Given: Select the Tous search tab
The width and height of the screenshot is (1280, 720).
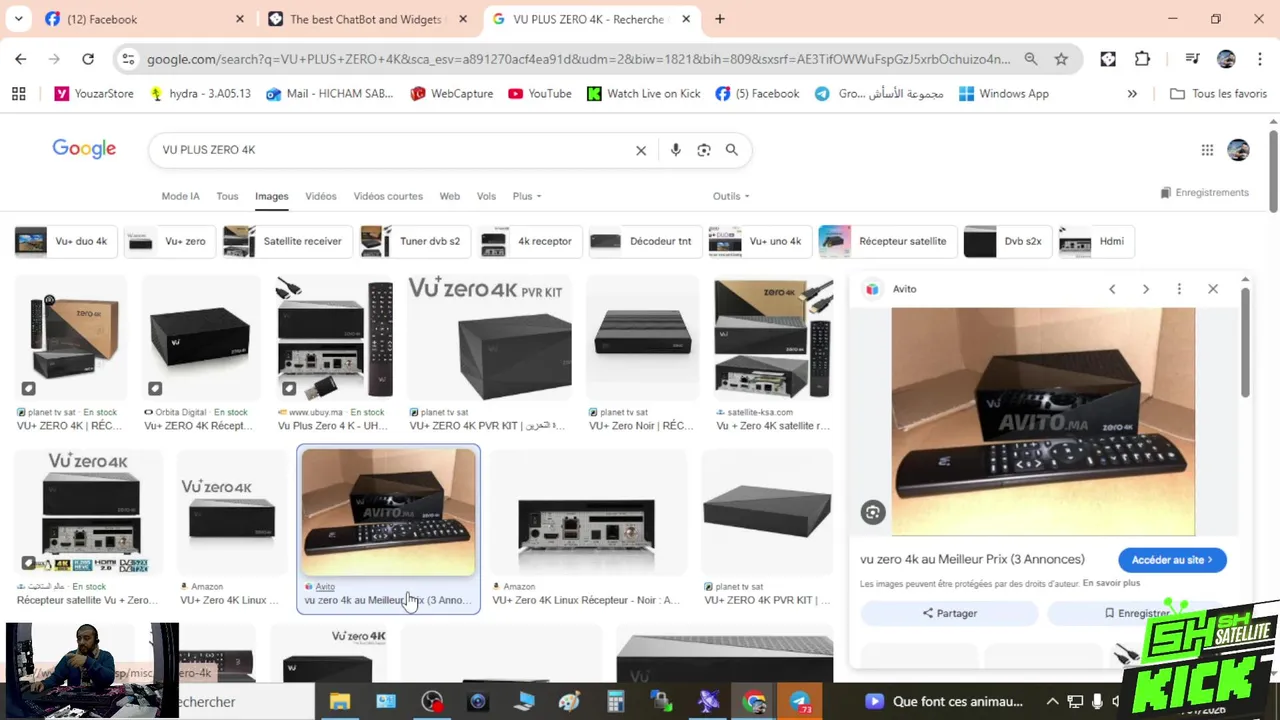Looking at the screenshot, I should point(227,196).
